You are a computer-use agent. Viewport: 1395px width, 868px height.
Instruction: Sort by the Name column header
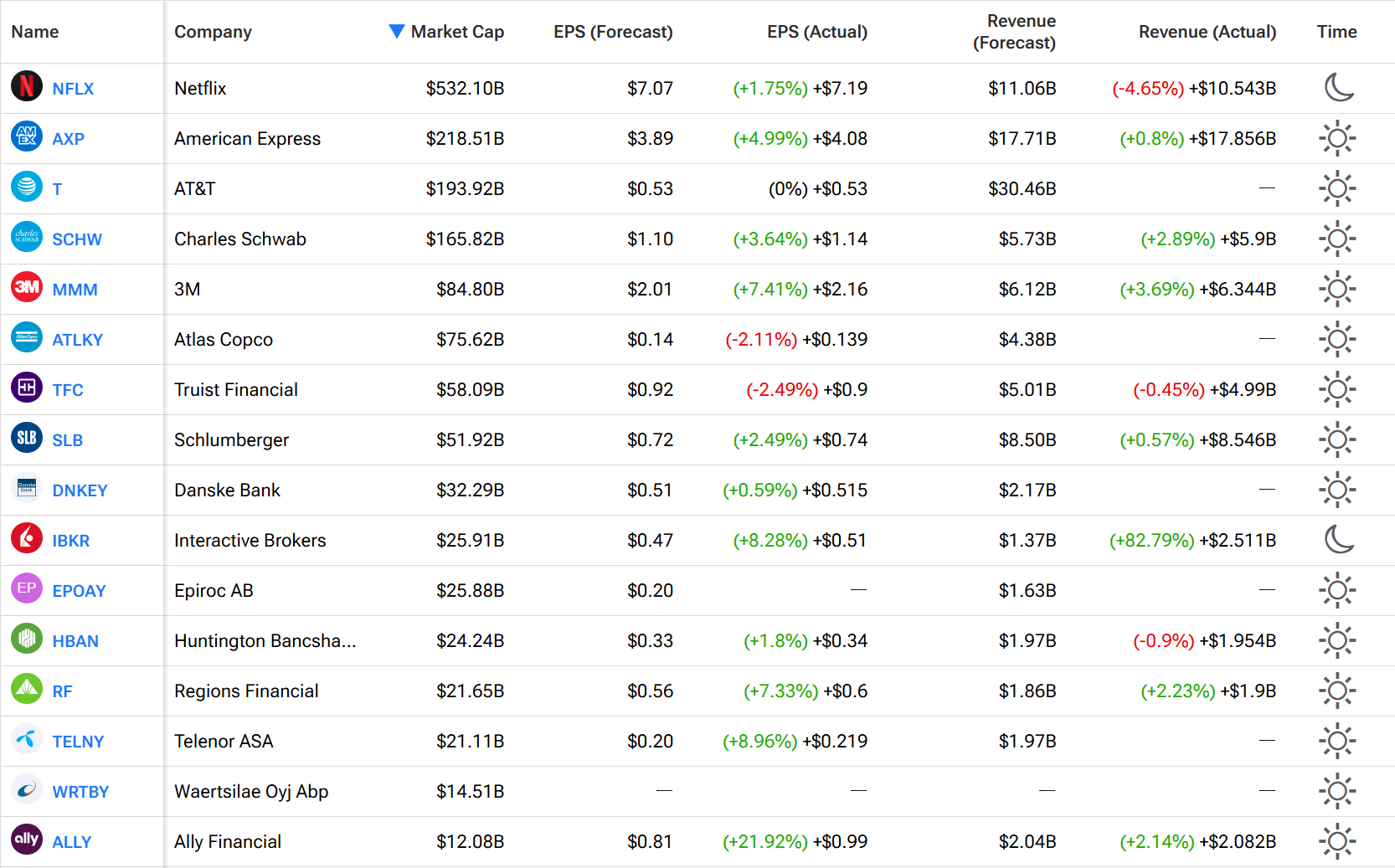click(x=35, y=32)
